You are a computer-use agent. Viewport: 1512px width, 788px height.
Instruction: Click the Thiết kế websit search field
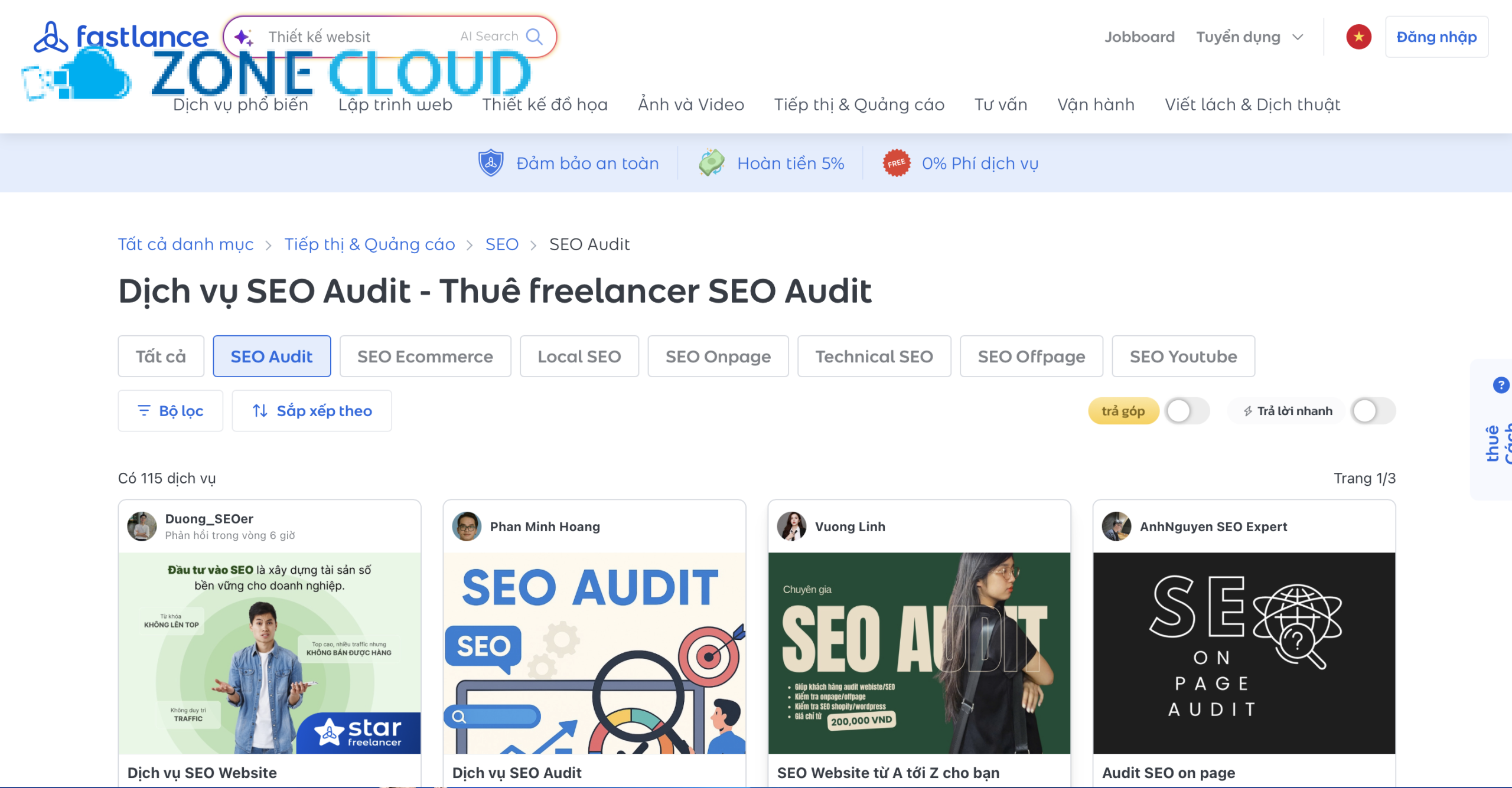(x=360, y=37)
